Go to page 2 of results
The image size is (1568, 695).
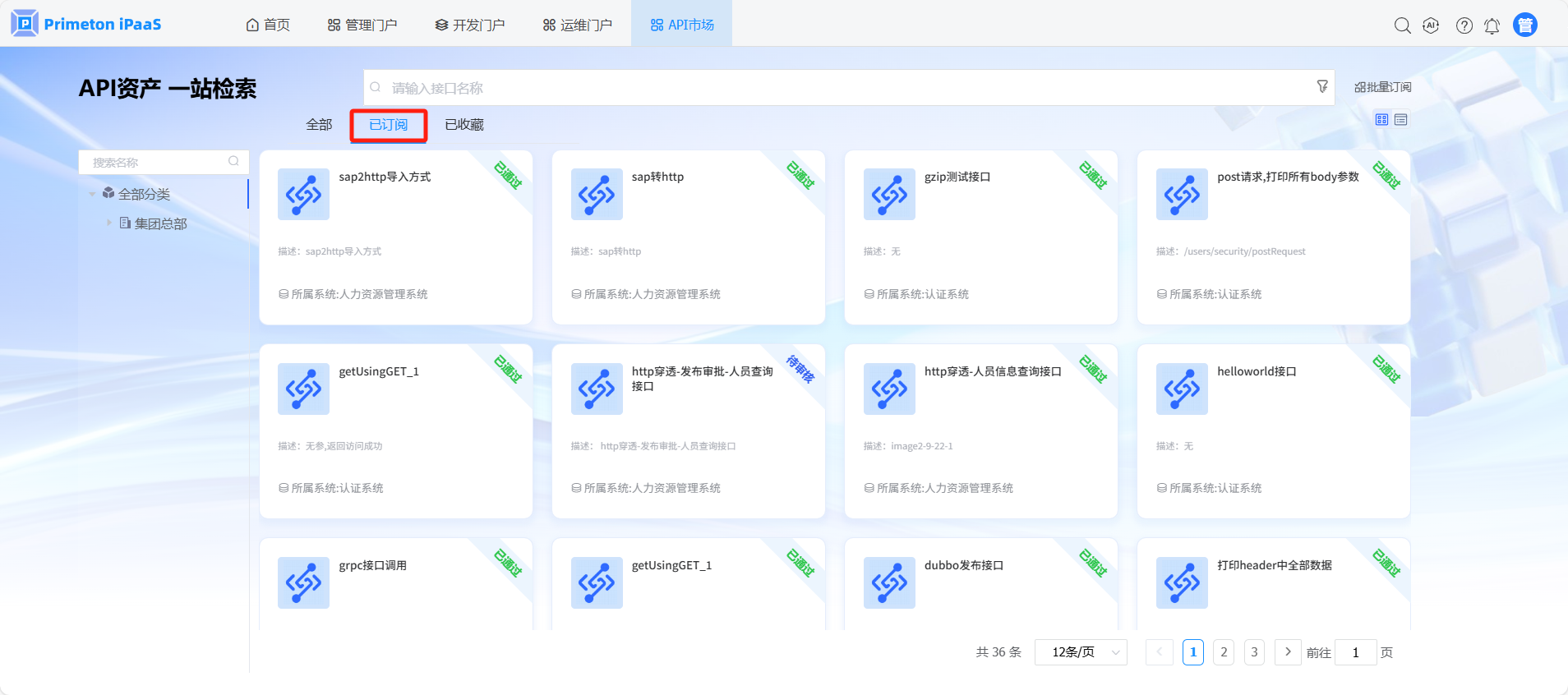[x=1223, y=652]
